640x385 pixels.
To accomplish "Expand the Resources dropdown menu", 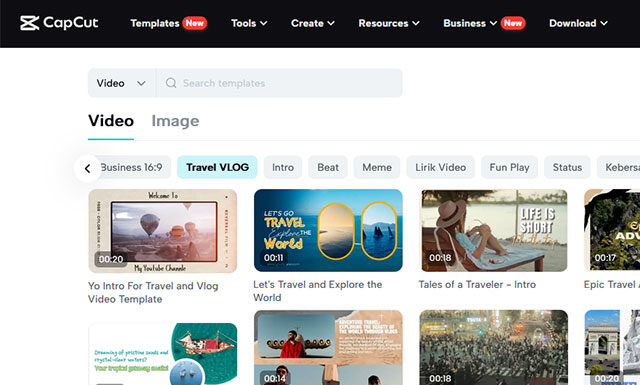I will 389,23.
